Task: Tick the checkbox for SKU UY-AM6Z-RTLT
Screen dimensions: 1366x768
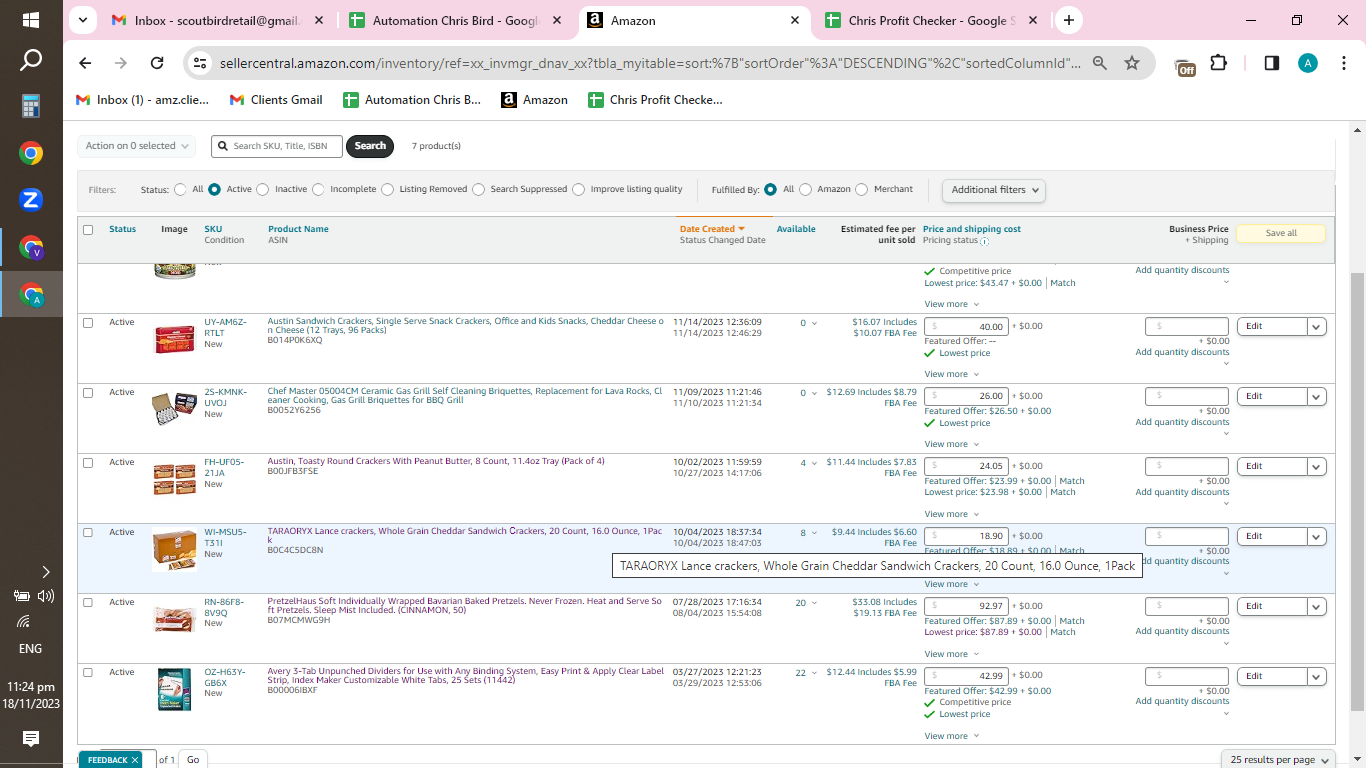Action: pyautogui.click(x=88, y=323)
